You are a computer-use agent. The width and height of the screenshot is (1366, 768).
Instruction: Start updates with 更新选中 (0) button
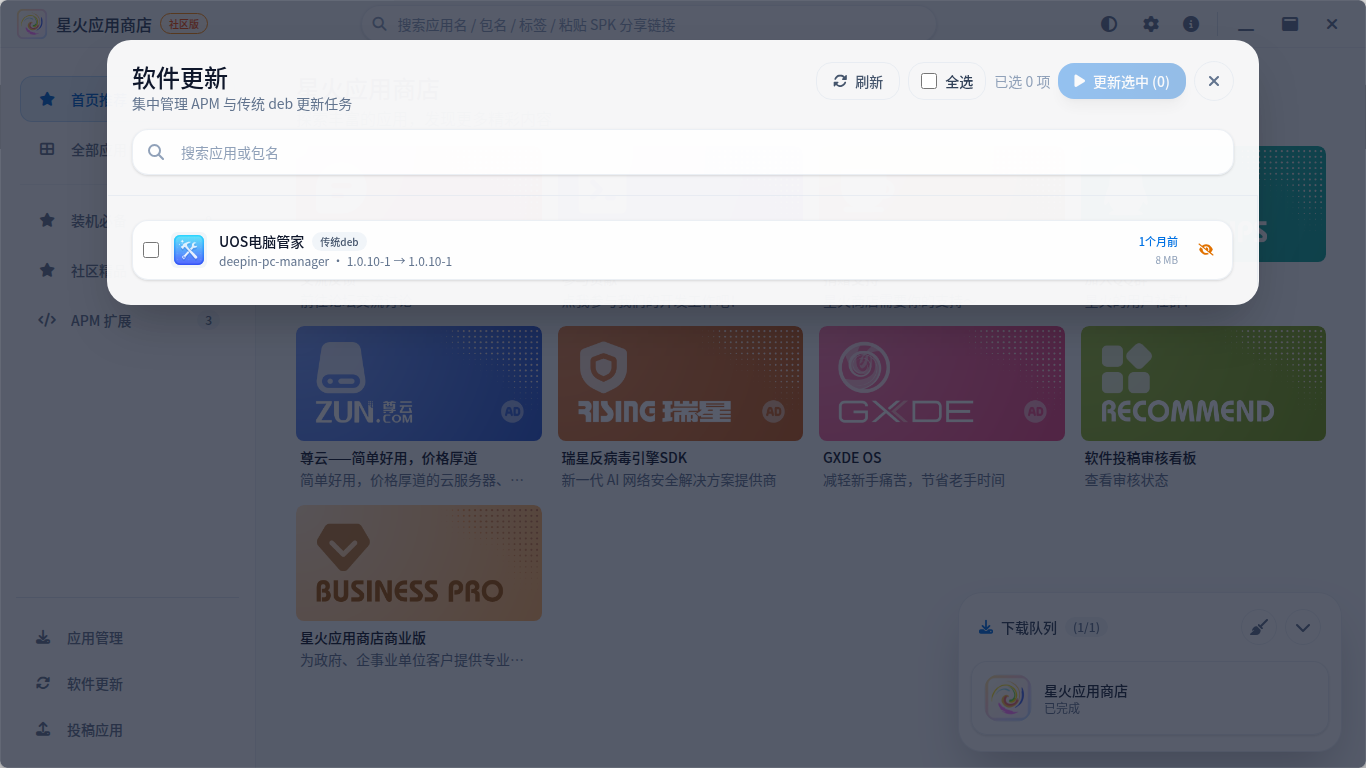(1122, 82)
